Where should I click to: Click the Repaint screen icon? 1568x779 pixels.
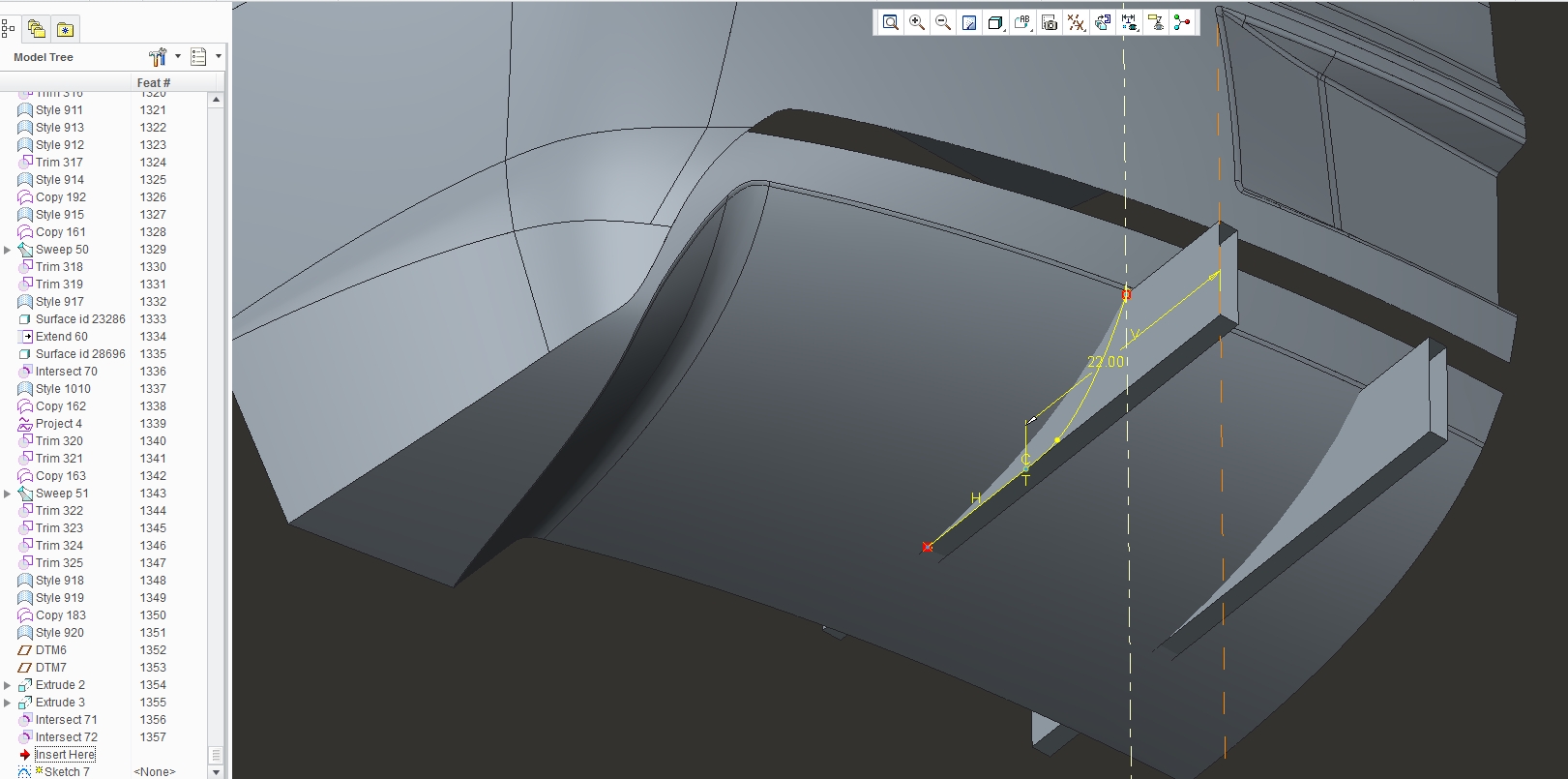tap(969, 22)
